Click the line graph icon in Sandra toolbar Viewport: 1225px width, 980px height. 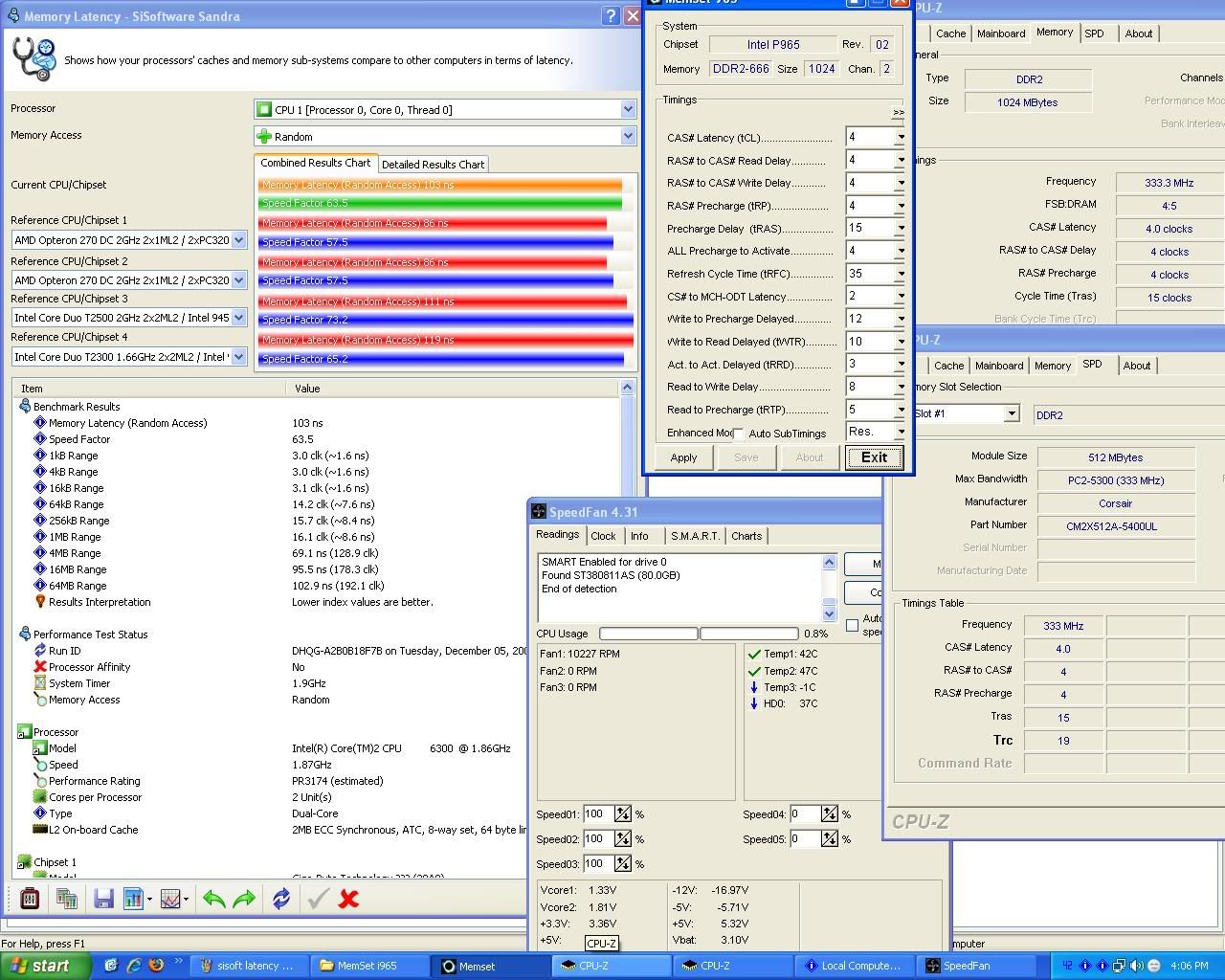170,899
